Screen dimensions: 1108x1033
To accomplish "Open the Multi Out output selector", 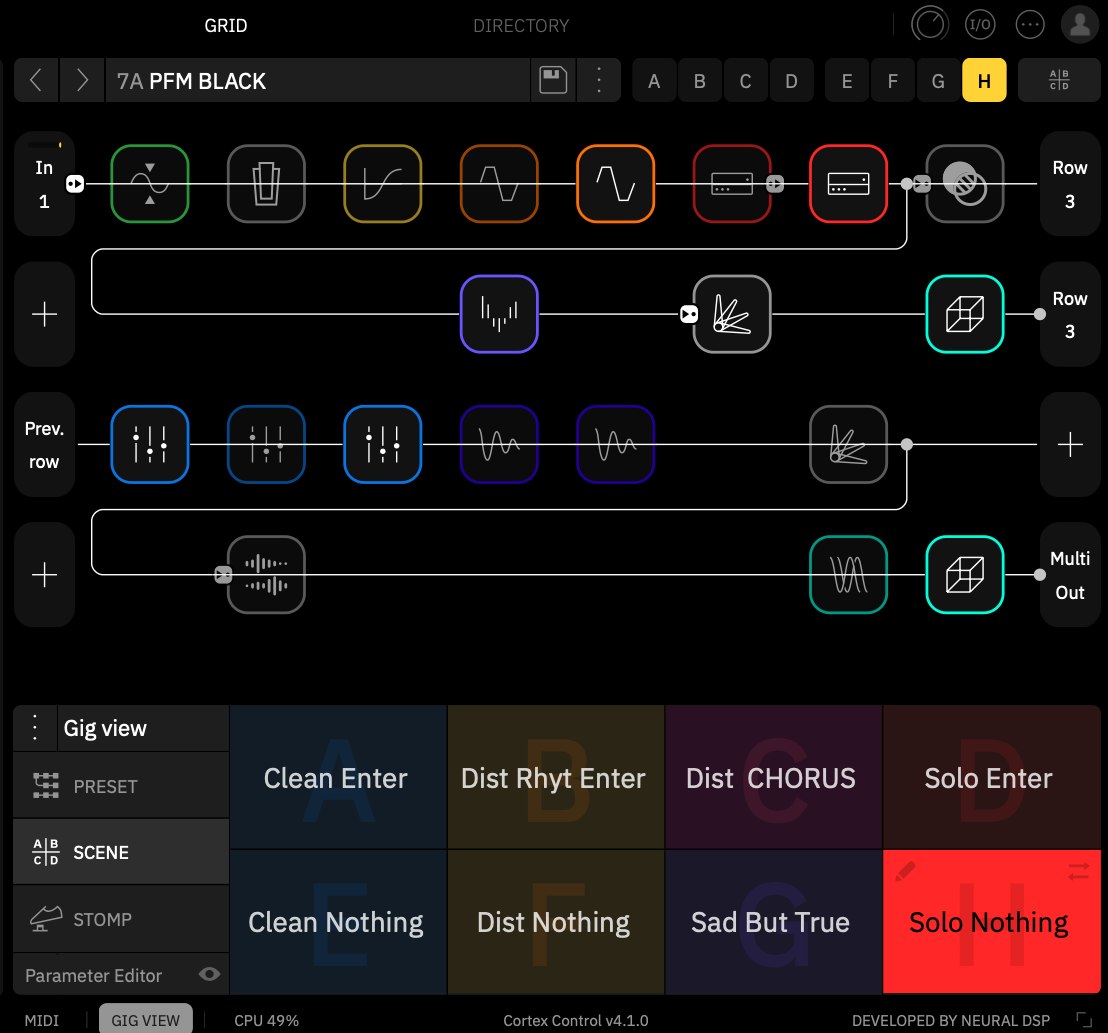I will (1070, 574).
